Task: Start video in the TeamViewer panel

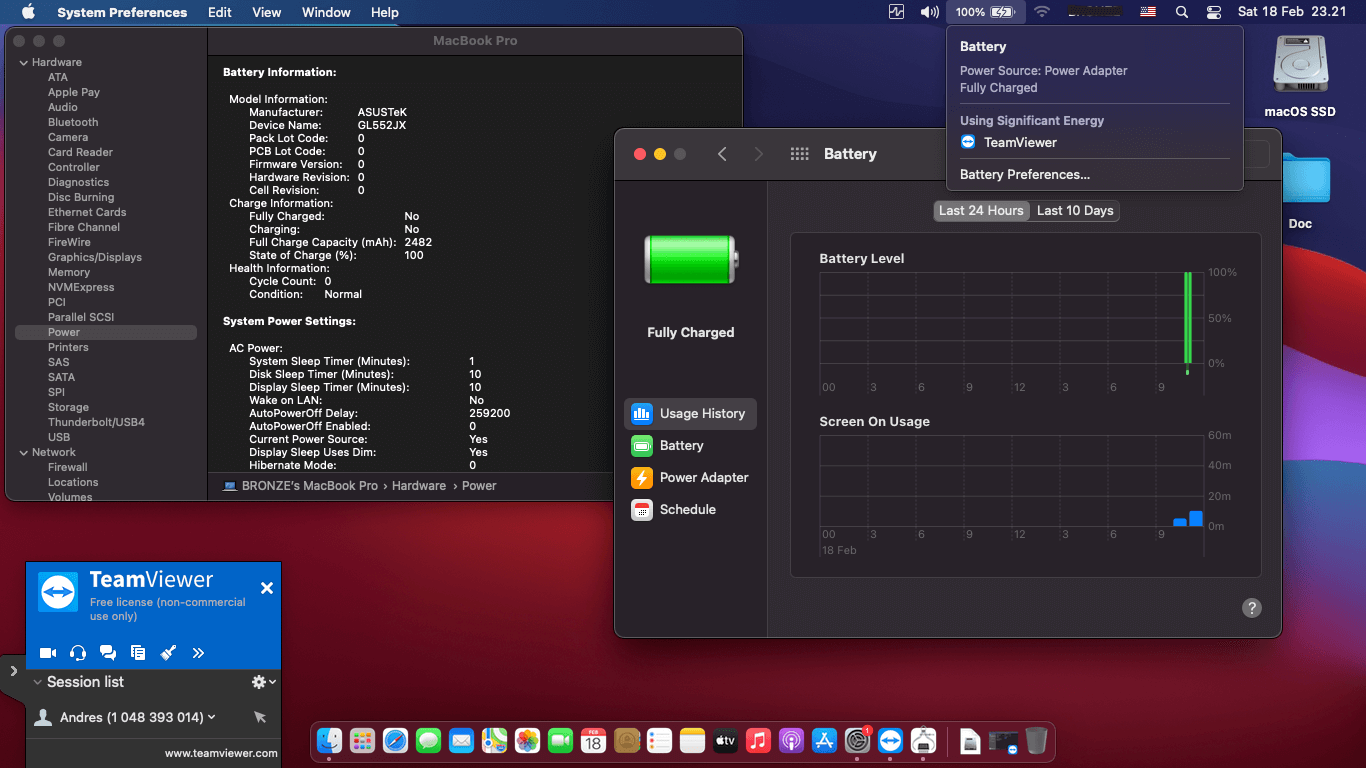Action: pos(47,653)
